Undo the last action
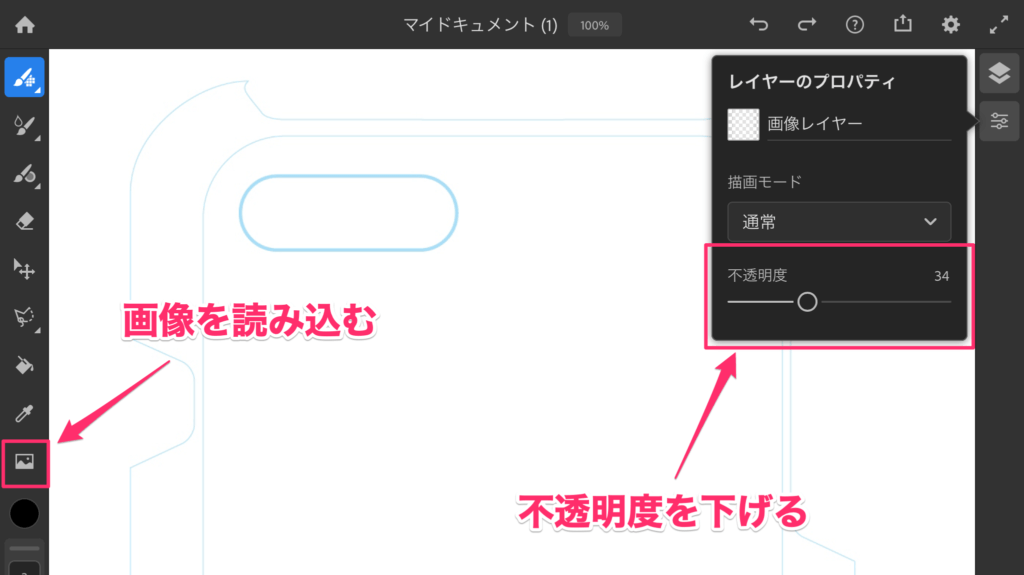 pyautogui.click(x=760, y=25)
